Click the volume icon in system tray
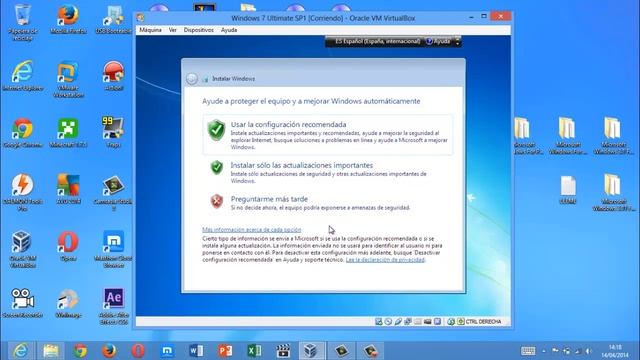The image size is (640, 360). point(588,351)
